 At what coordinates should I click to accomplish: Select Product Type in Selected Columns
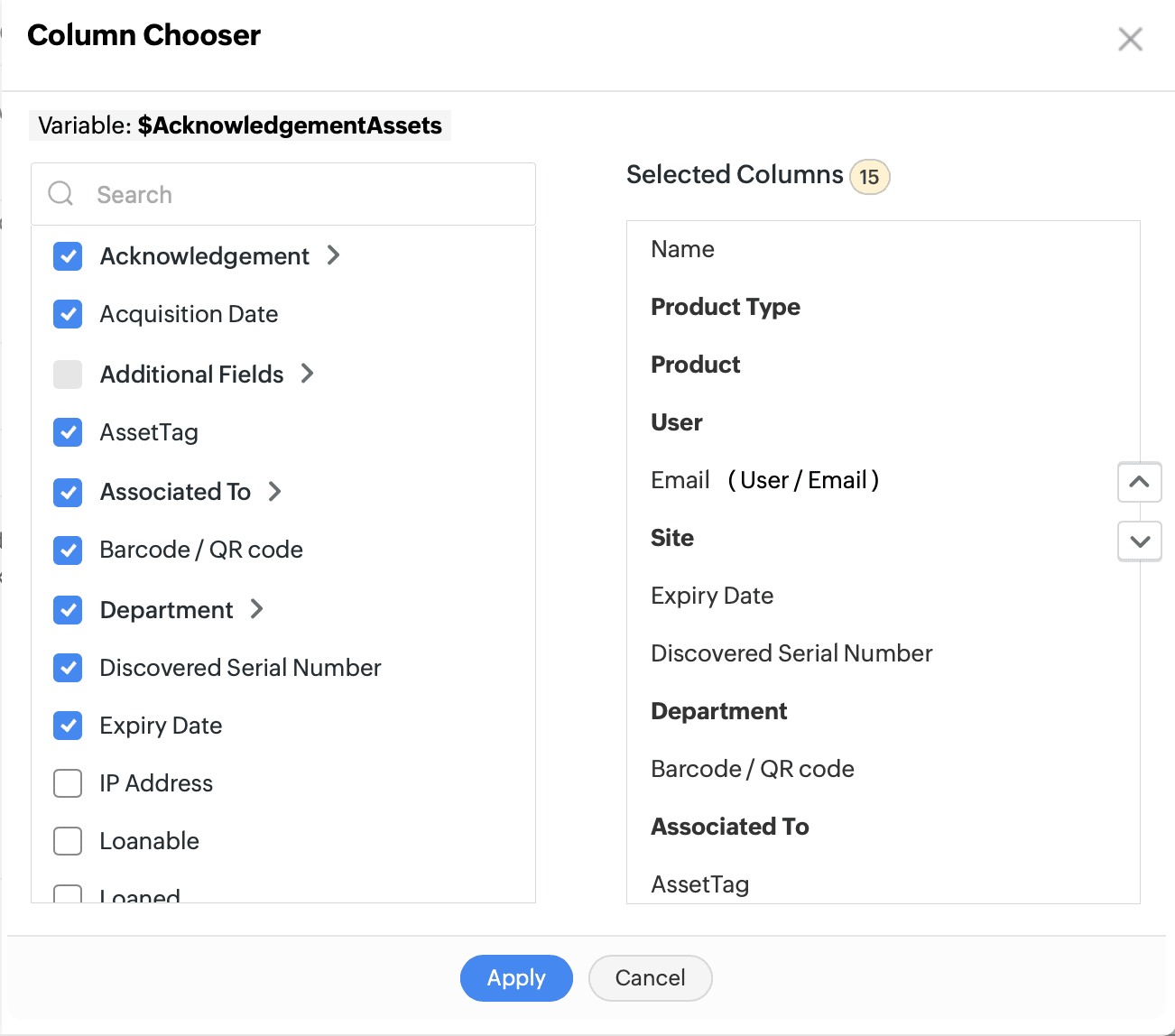[x=726, y=307]
